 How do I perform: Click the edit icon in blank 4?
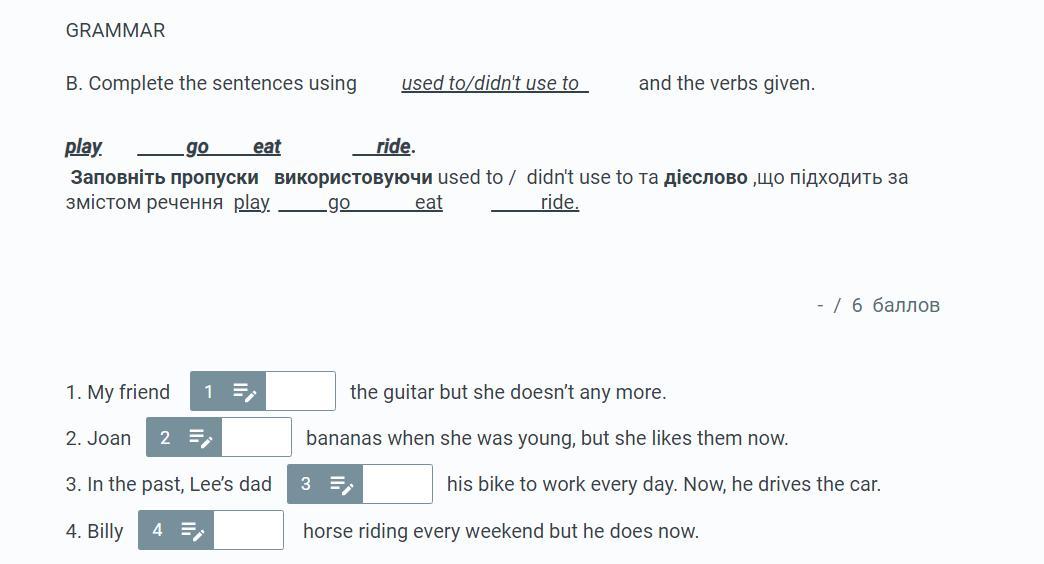tap(192, 531)
